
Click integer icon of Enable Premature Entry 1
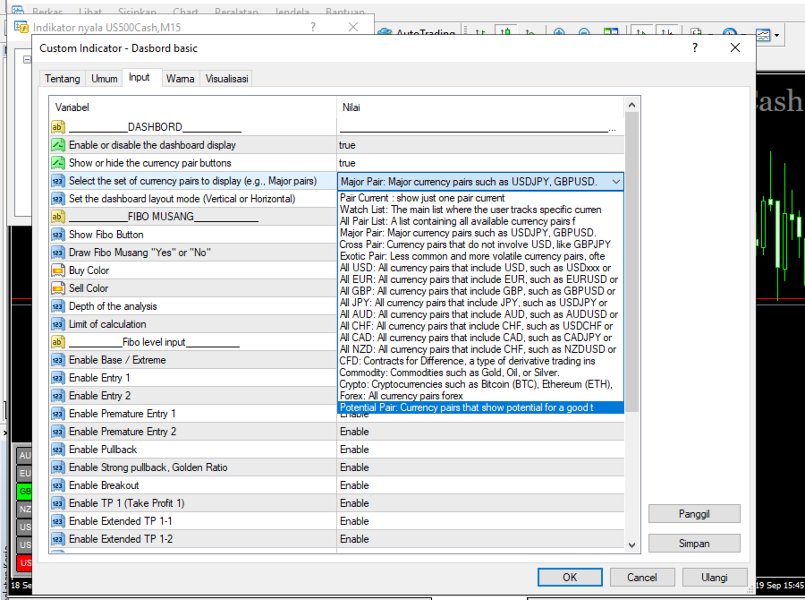(x=58, y=414)
